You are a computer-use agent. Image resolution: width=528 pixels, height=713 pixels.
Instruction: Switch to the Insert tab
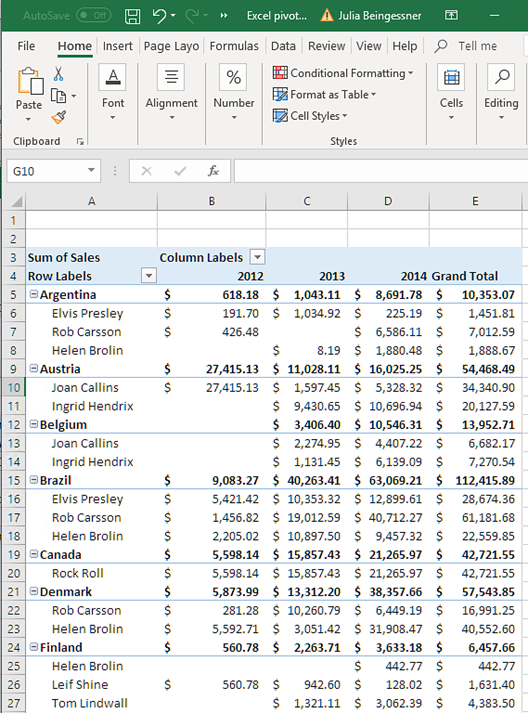[x=117, y=46]
